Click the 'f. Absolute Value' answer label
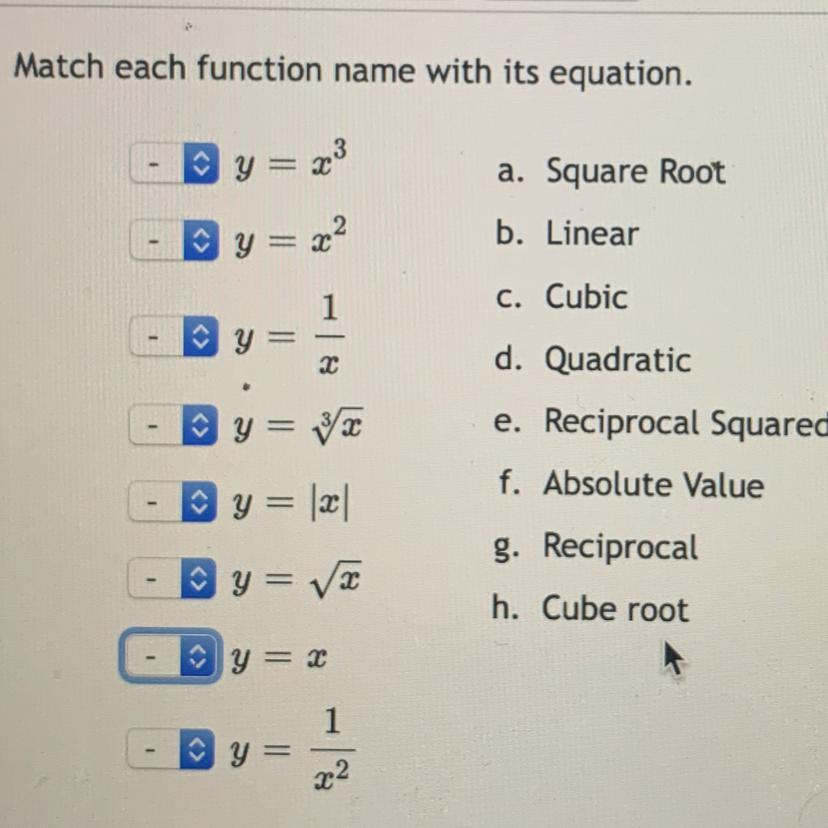Image resolution: width=828 pixels, height=828 pixels. (631, 484)
